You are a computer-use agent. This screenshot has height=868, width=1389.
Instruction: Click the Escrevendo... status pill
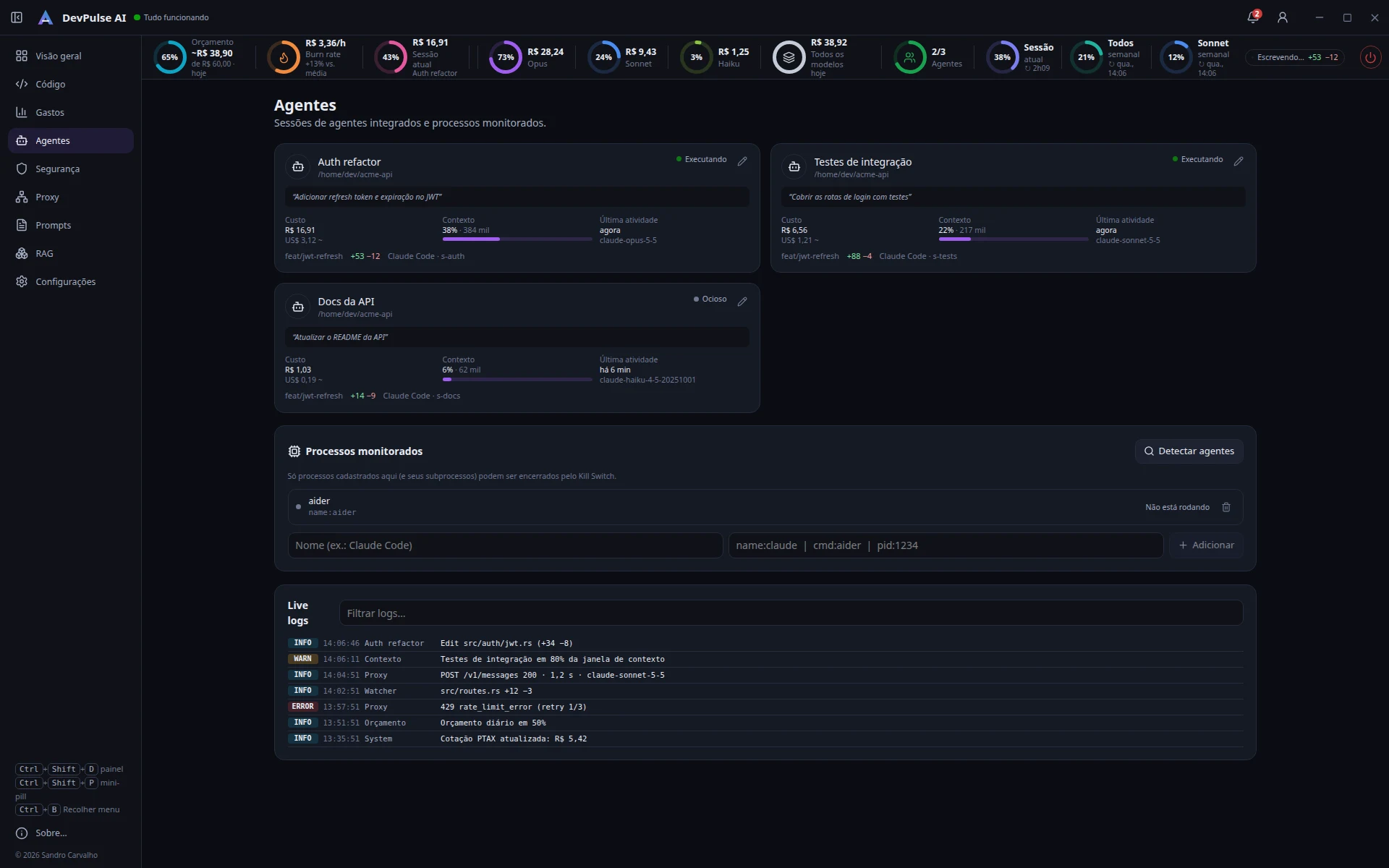click(x=1295, y=57)
